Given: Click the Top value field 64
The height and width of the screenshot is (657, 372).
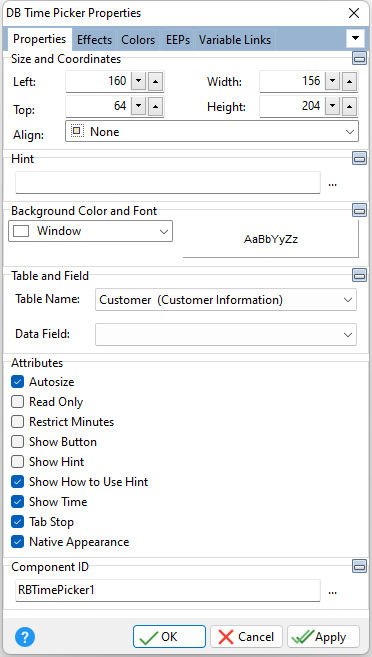Looking at the screenshot, I should tap(98, 107).
